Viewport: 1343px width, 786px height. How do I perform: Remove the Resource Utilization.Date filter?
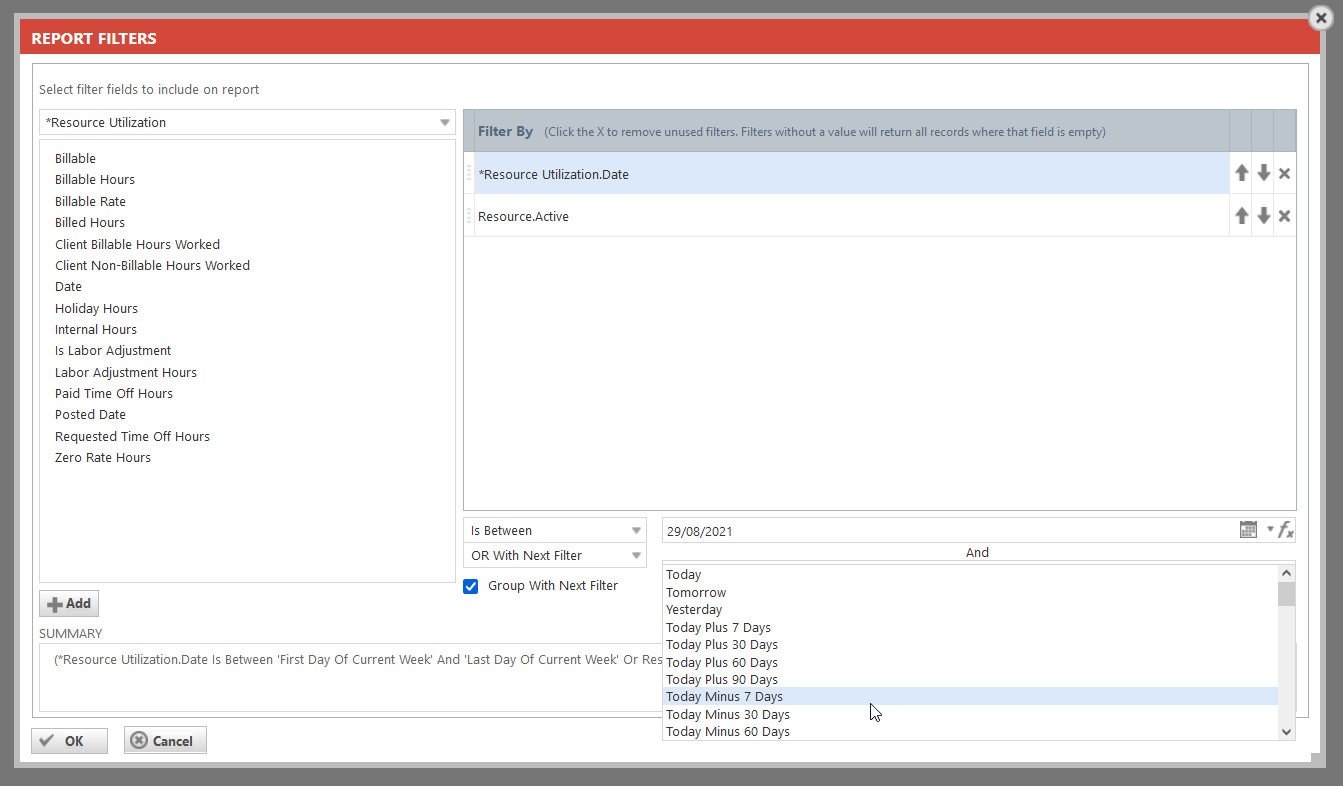click(1285, 174)
